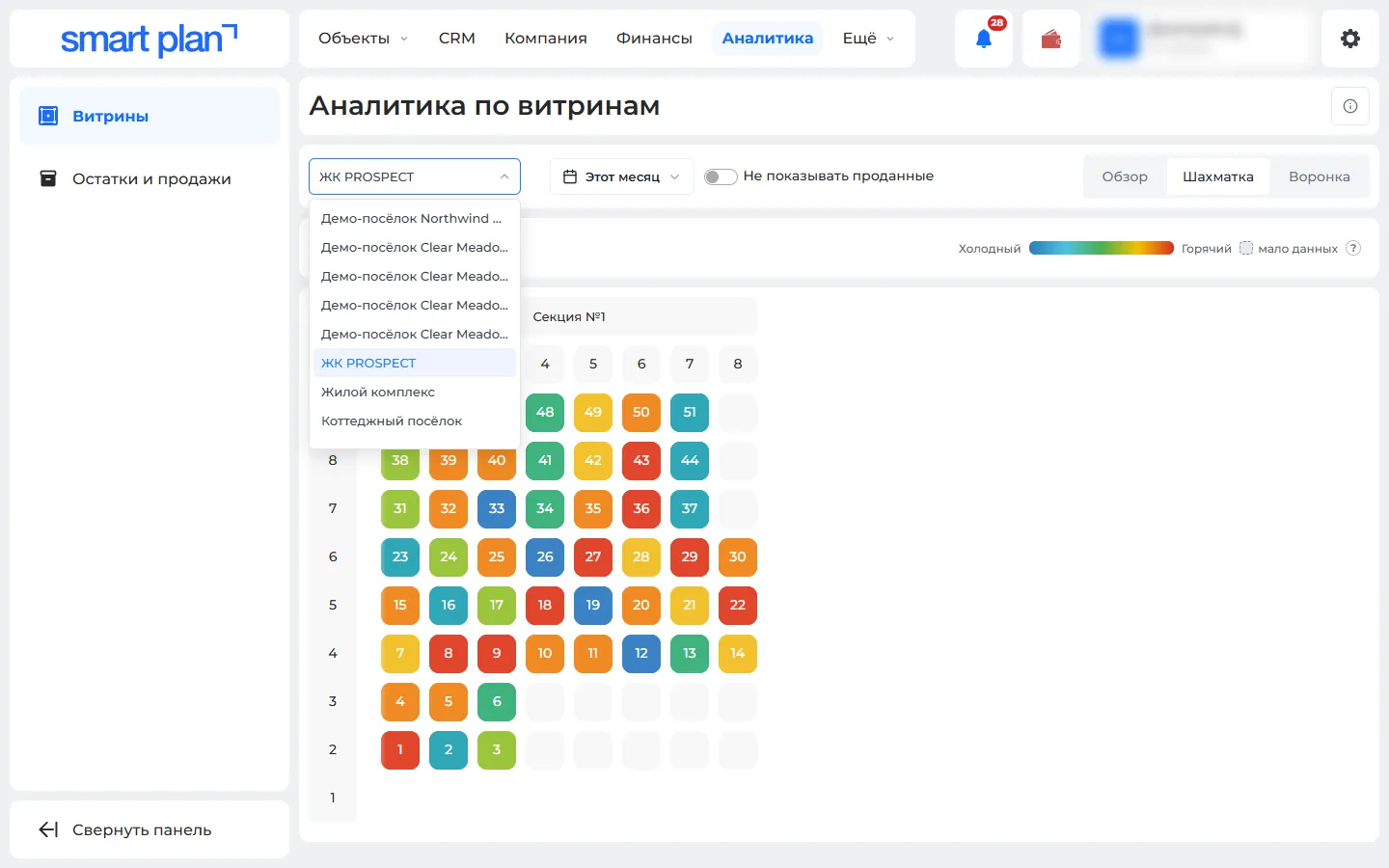The image size is (1389, 868).
Task: Go to Финансы section
Action: point(654,39)
